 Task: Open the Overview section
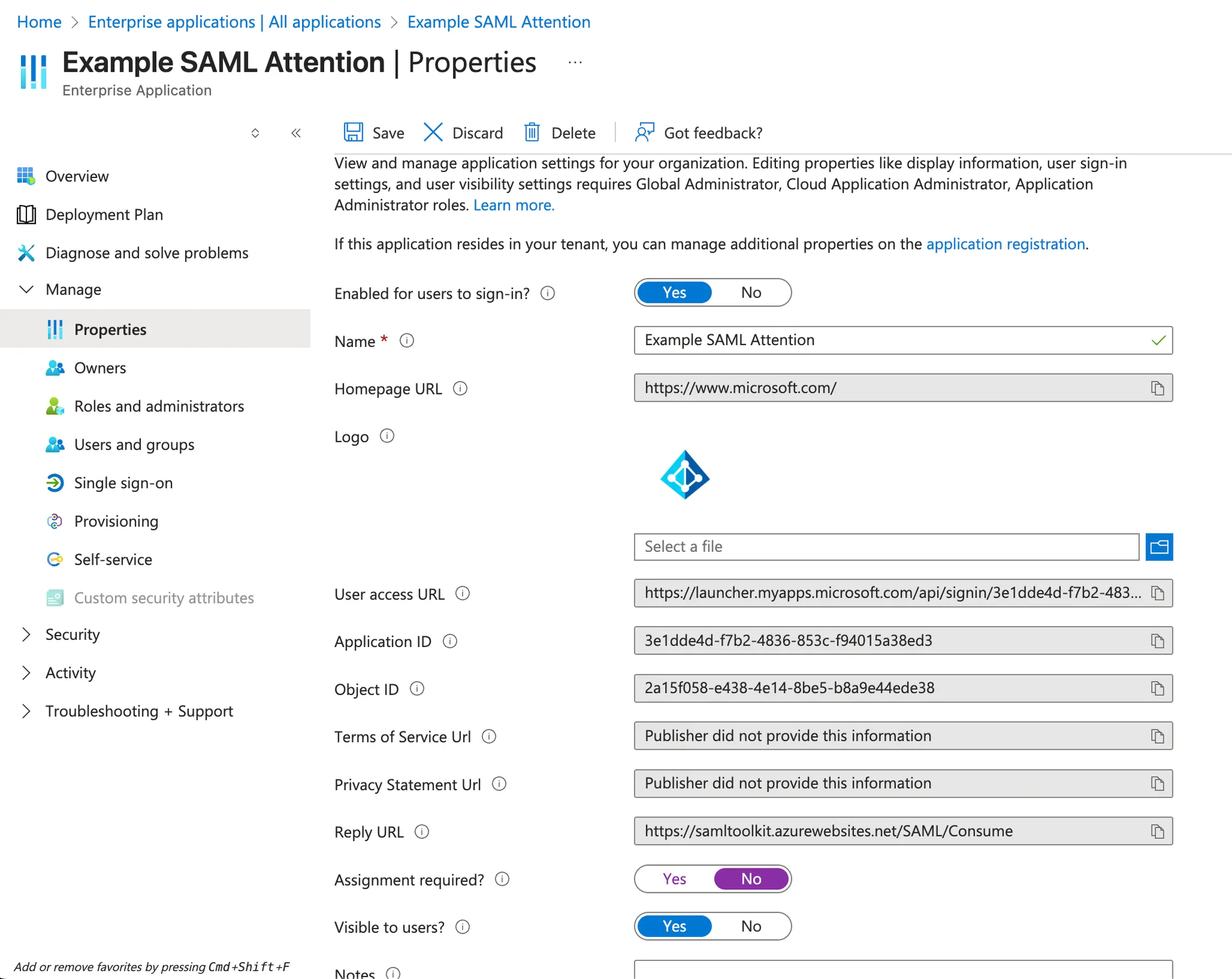[77, 176]
